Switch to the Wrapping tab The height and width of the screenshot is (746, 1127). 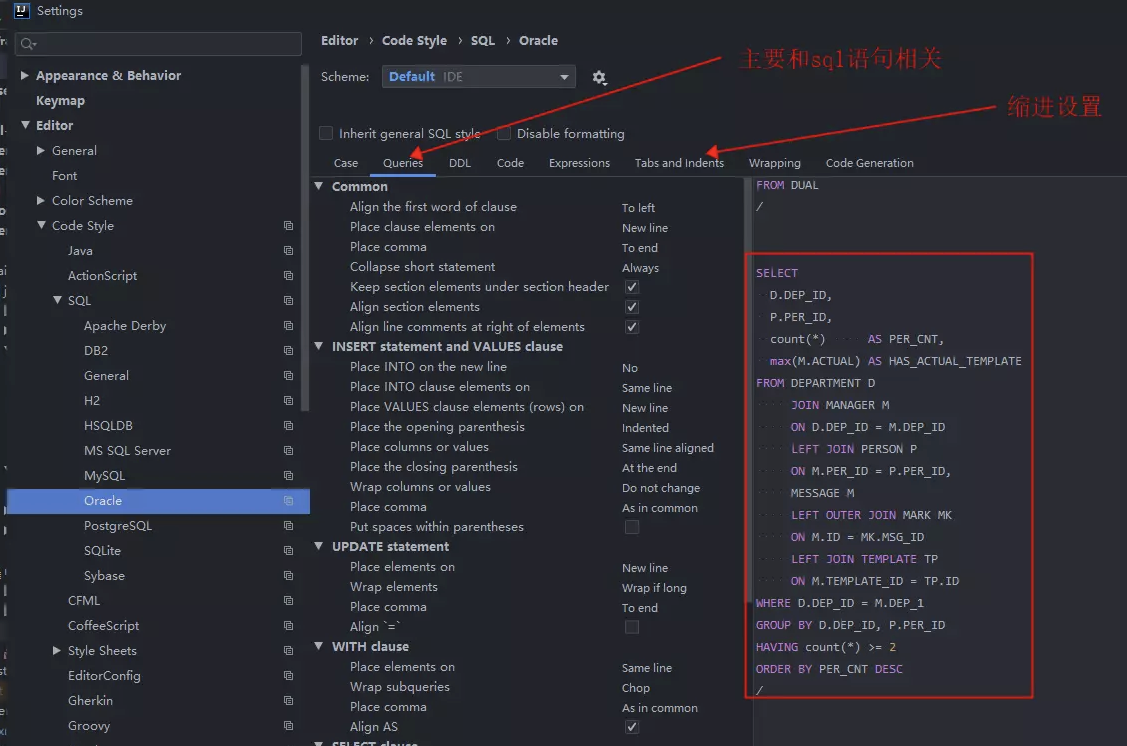[x=775, y=163]
